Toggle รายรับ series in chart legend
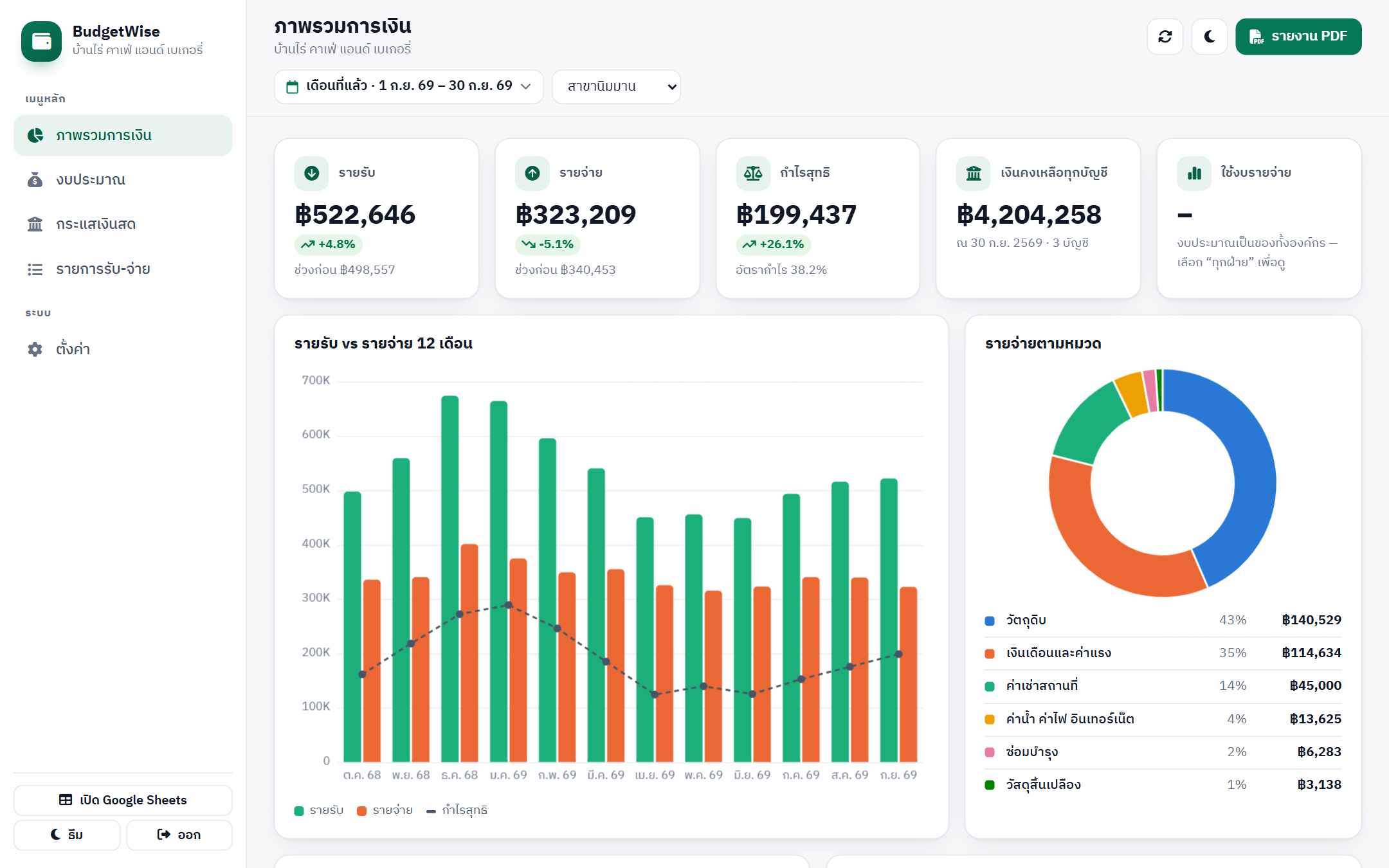 [x=319, y=810]
